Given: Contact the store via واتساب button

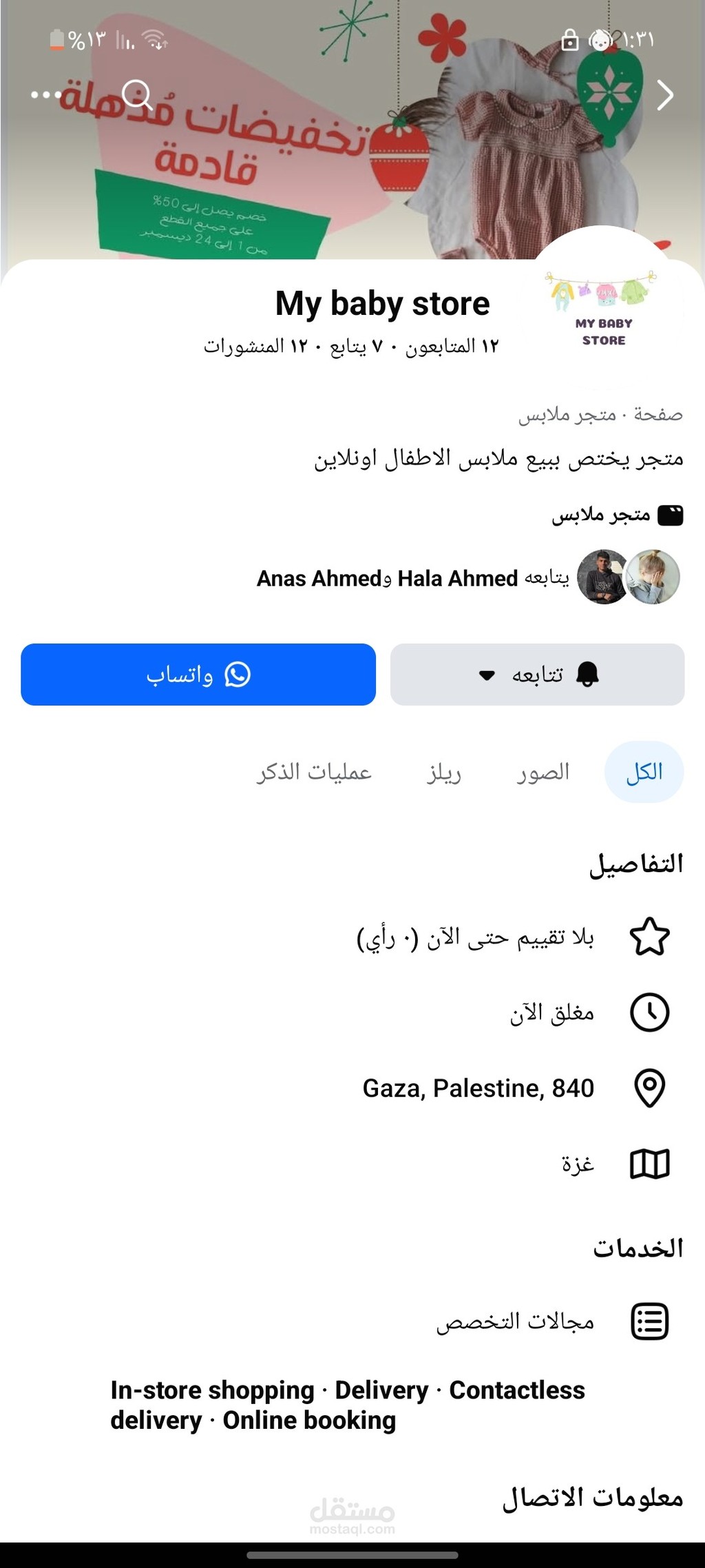Looking at the screenshot, I should point(198,674).
